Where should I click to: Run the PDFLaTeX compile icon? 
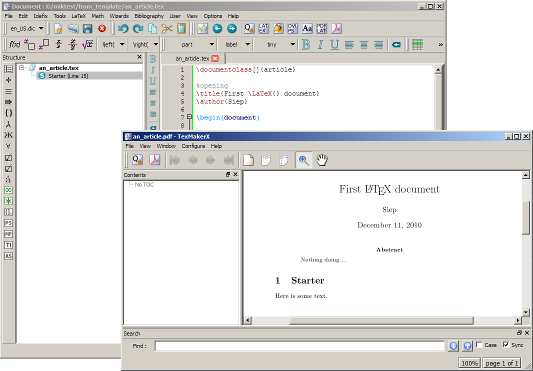click(x=322, y=29)
